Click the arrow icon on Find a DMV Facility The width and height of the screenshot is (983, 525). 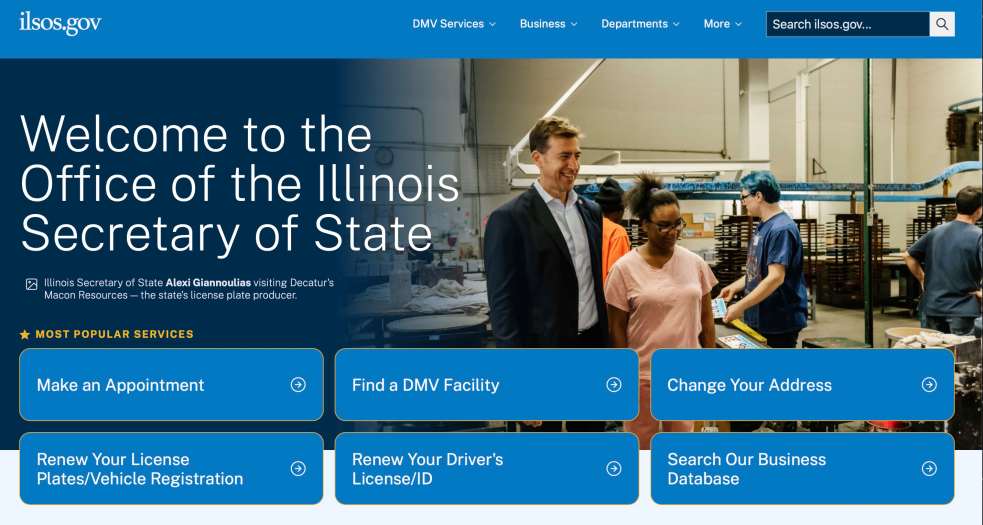614,384
